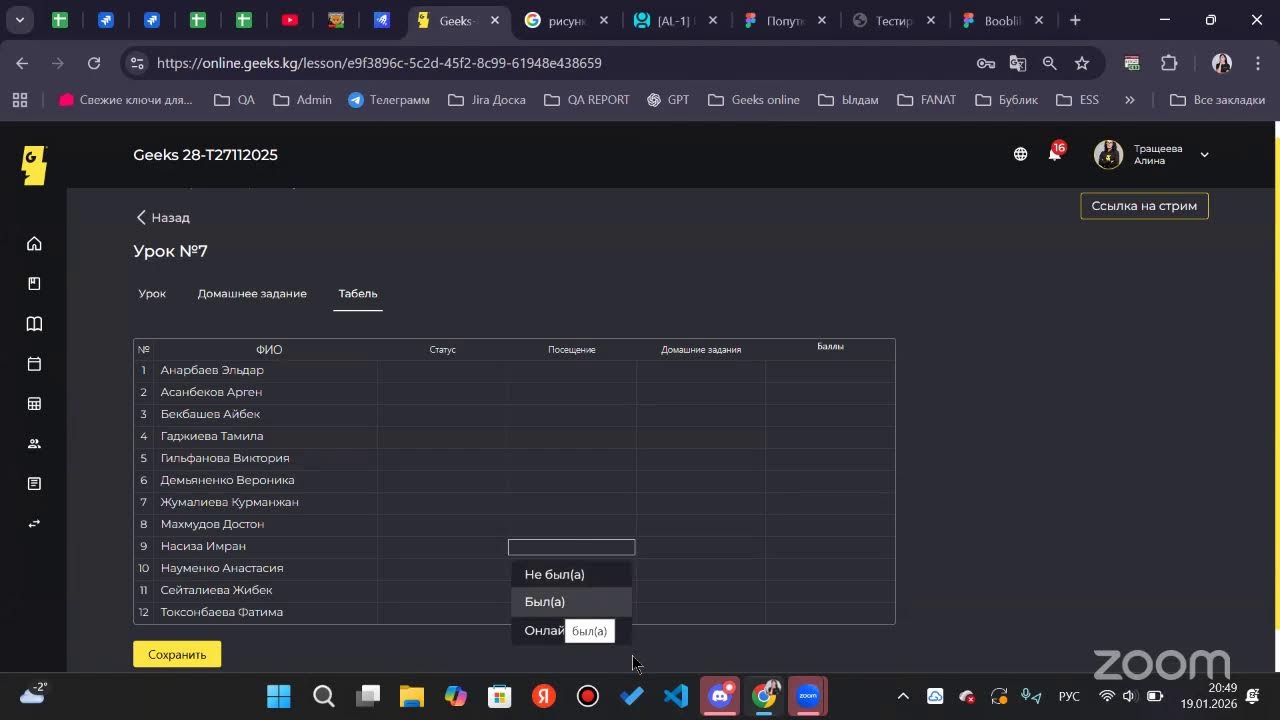Open the tab search dropdown arrow
Image resolution: width=1280 pixels, height=720 pixels.
[x=20, y=20]
